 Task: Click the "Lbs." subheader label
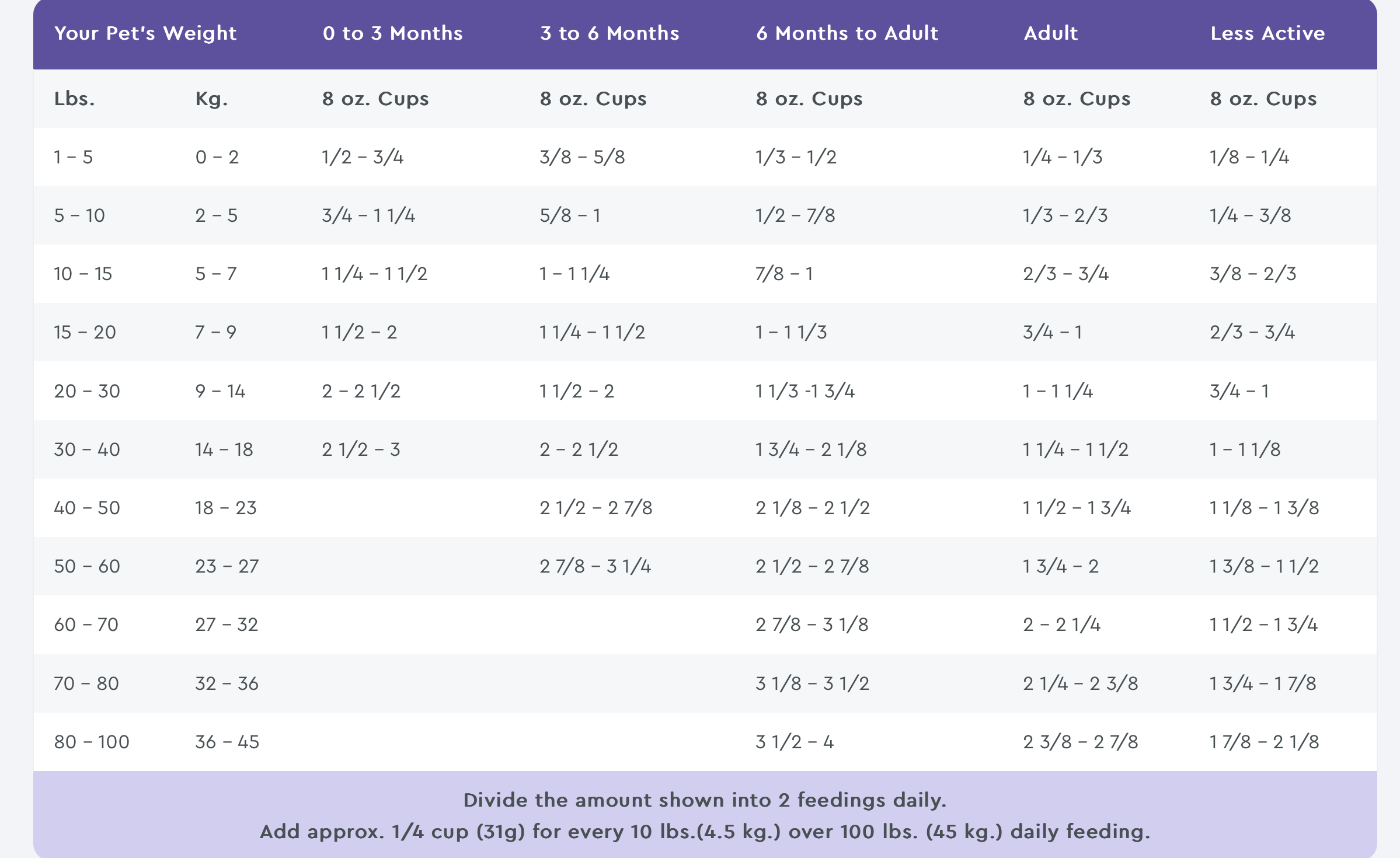tap(74, 99)
